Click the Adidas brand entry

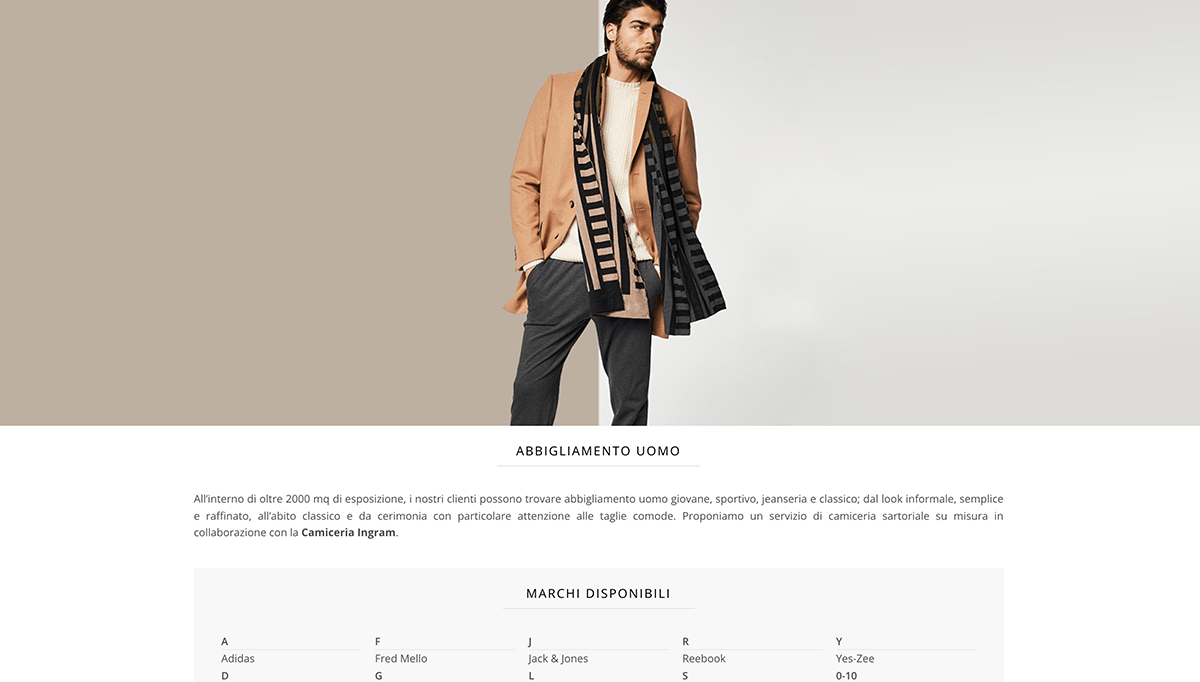click(x=238, y=659)
